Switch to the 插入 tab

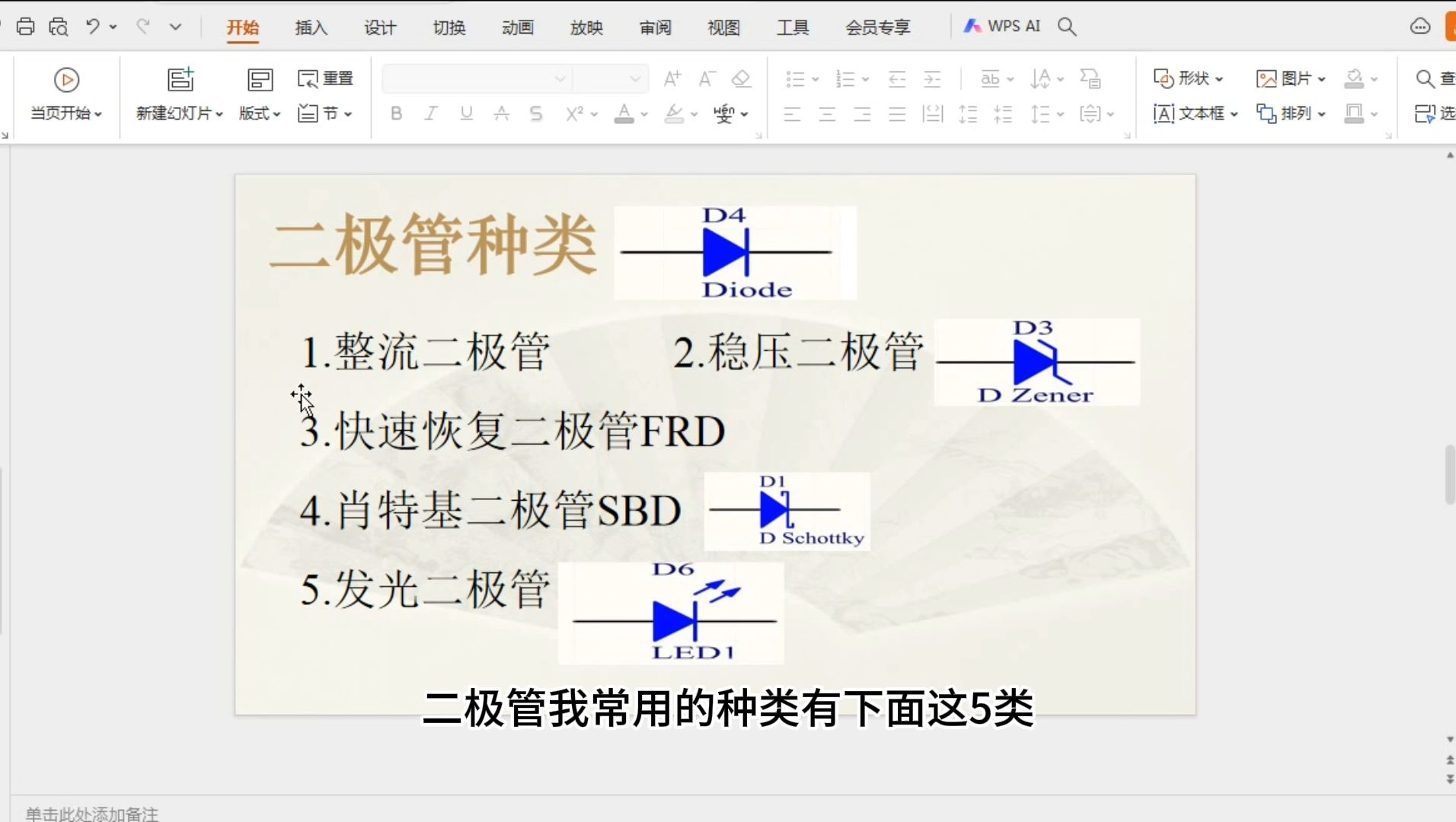tap(311, 27)
